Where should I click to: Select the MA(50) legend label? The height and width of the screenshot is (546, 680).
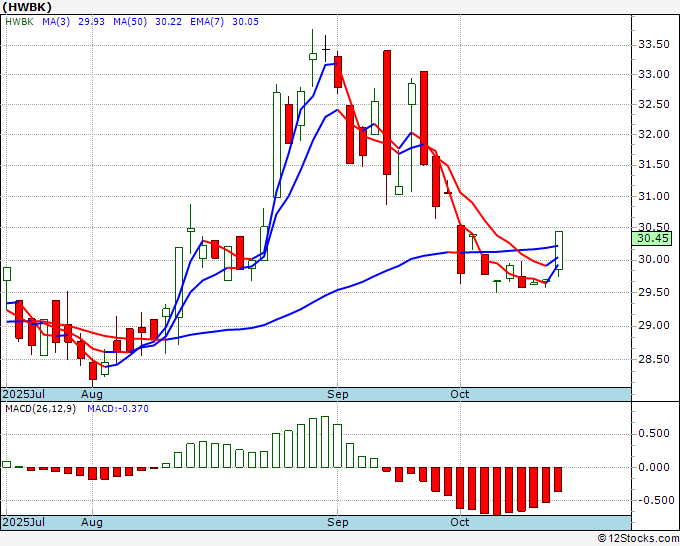[130, 22]
